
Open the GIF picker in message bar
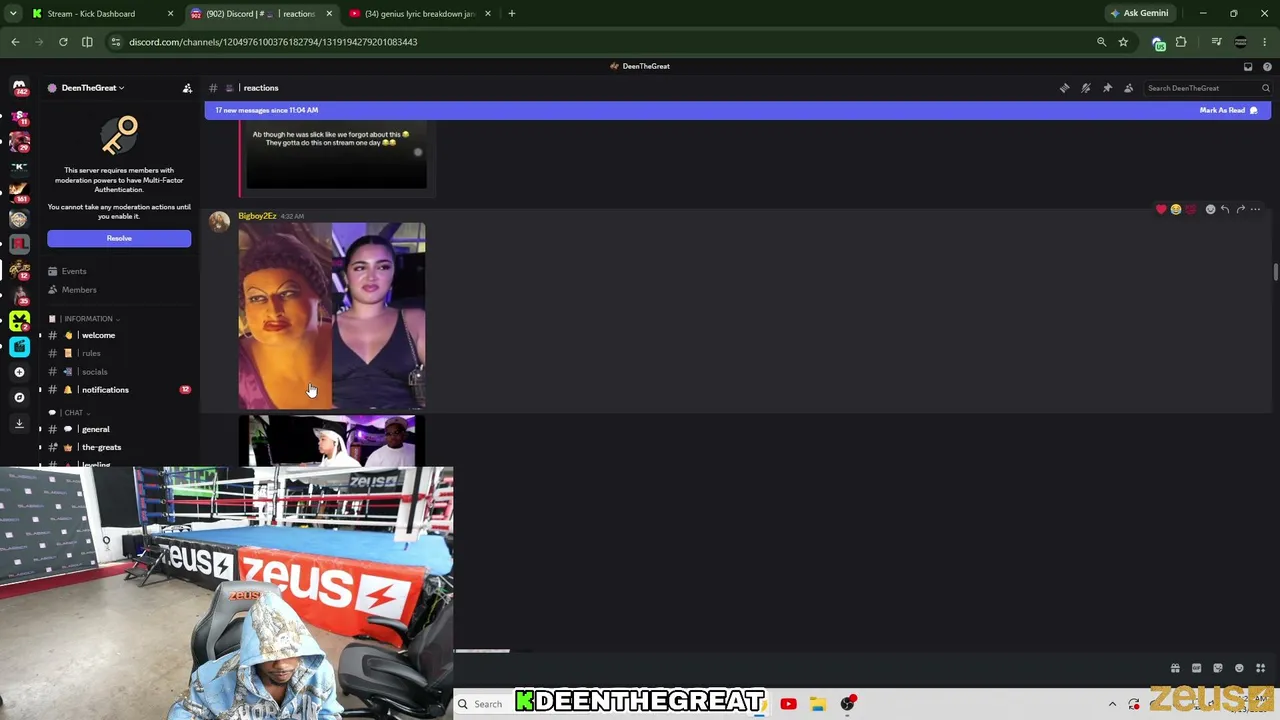(1196, 668)
